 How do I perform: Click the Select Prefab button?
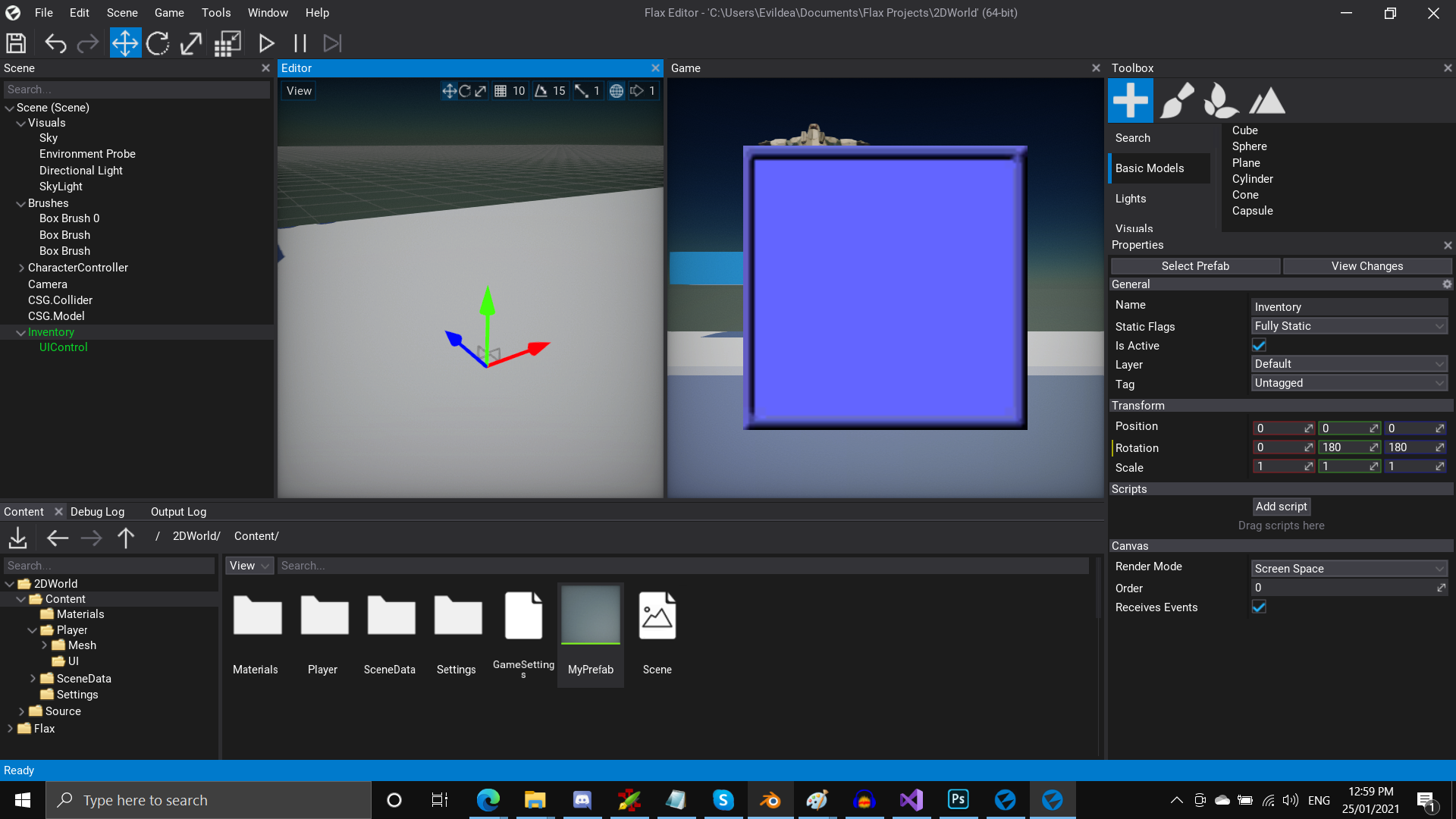(x=1195, y=265)
